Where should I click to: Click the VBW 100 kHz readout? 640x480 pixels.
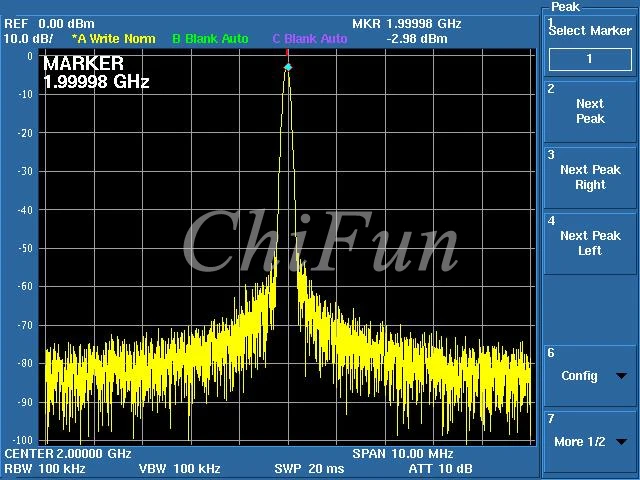pos(180,469)
